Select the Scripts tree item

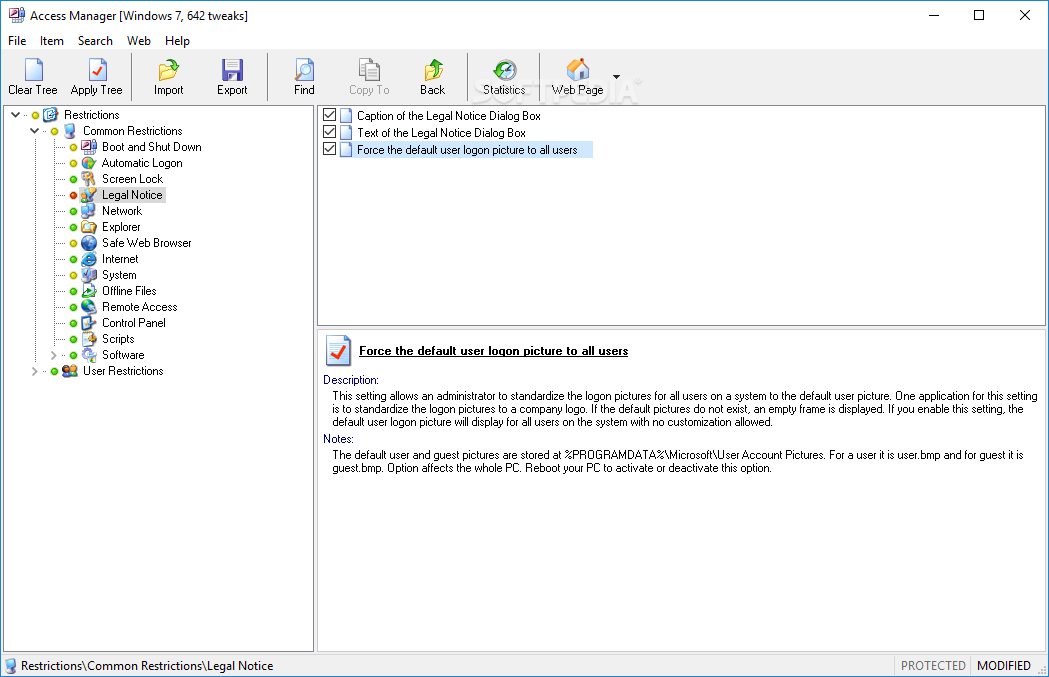coord(118,339)
